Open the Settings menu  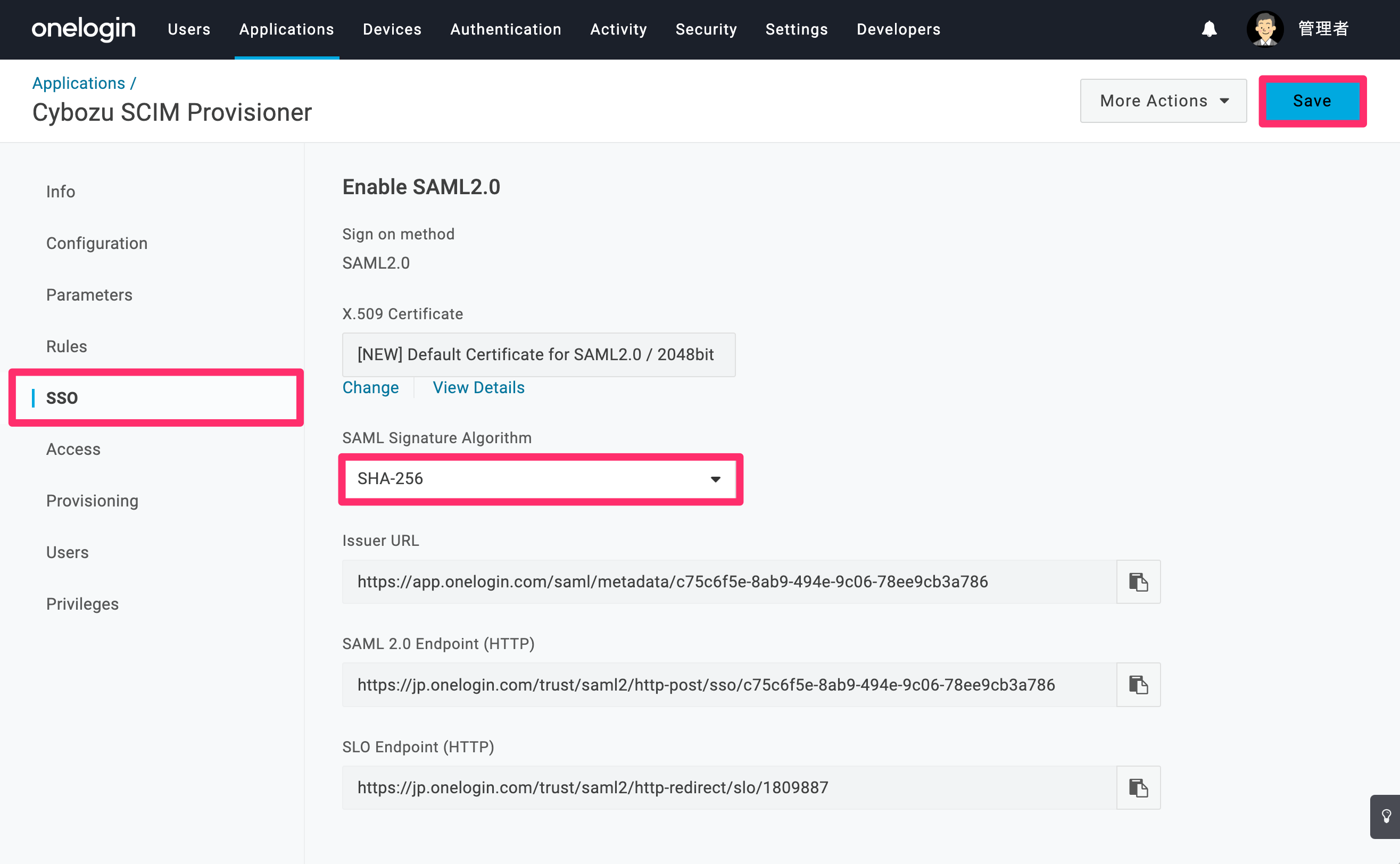pyautogui.click(x=796, y=29)
